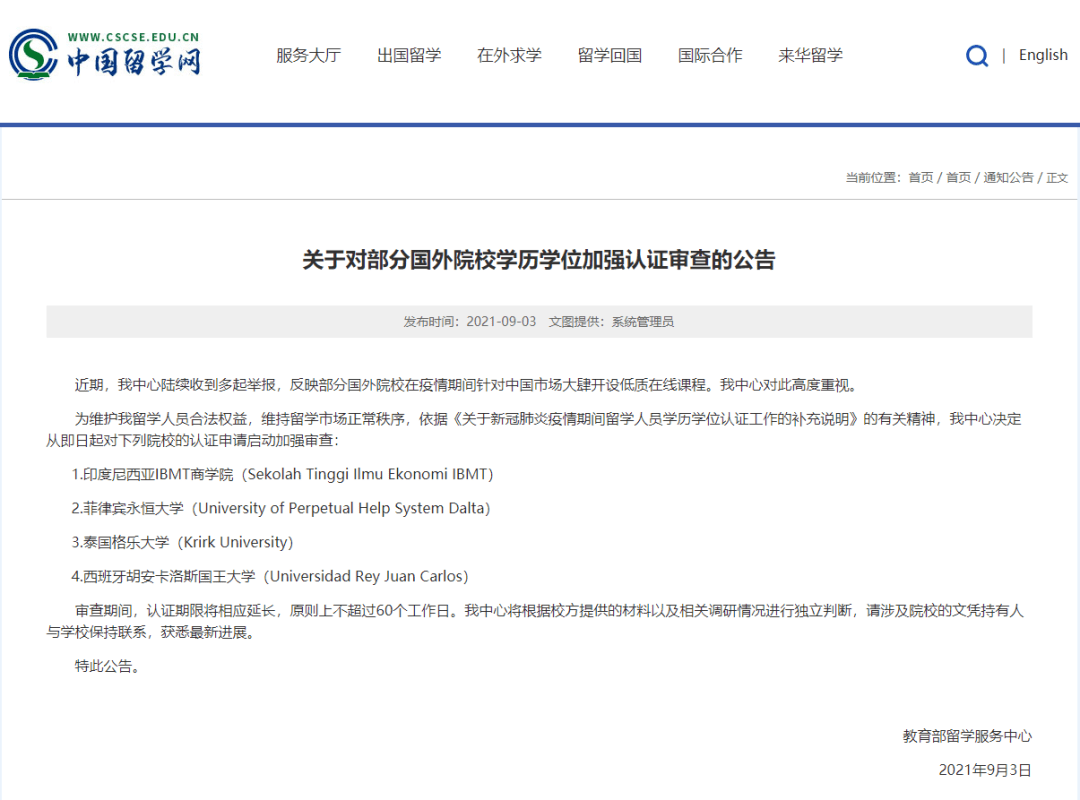Click the University of Perpetual Help System Dalta entry
The height and width of the screenshot is (800, 1080).
coord(281,509)
